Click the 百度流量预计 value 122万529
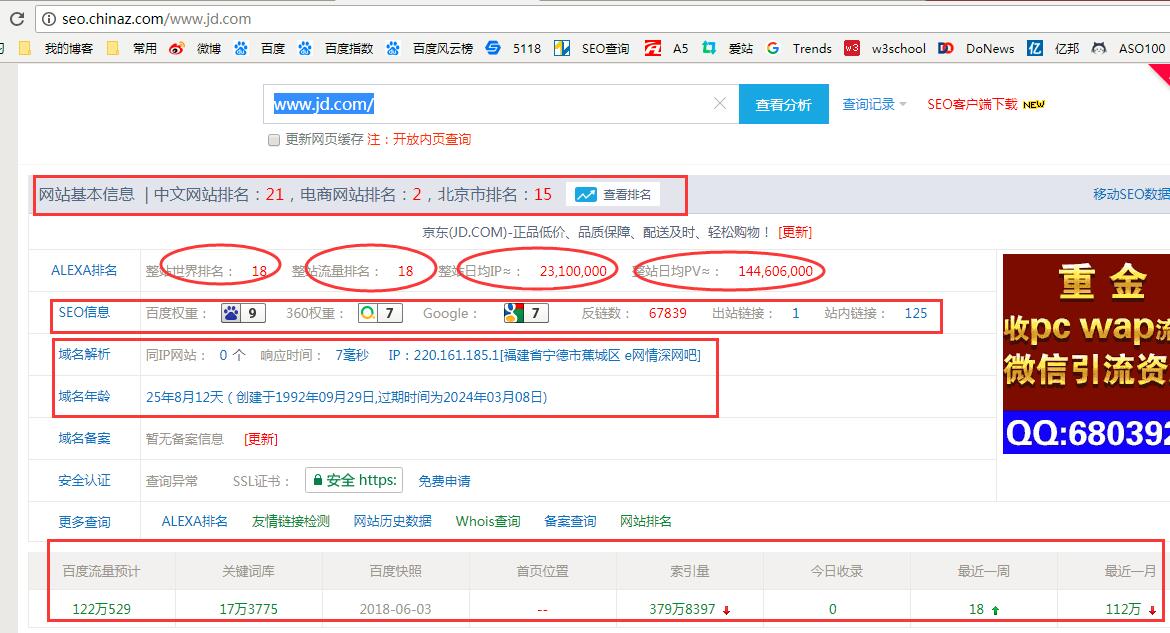Image resolution: width=1170 pixels, height=633 pixels. [101, 609]
